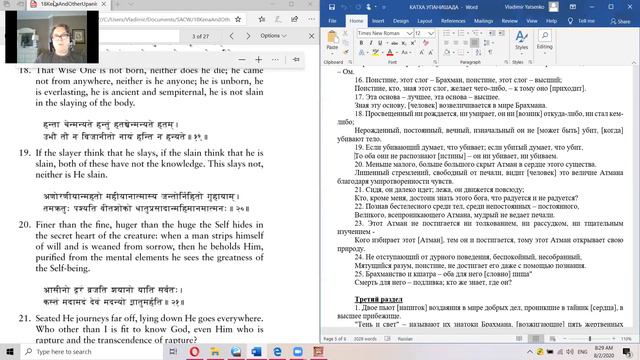Grow font size in Word

coord(421,52)
